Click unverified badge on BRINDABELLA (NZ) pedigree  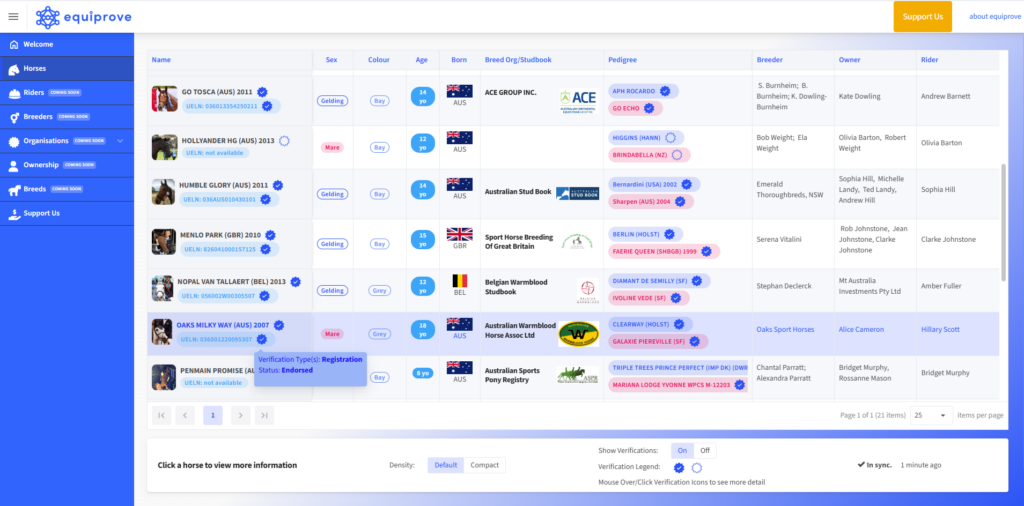coord(677,155)
